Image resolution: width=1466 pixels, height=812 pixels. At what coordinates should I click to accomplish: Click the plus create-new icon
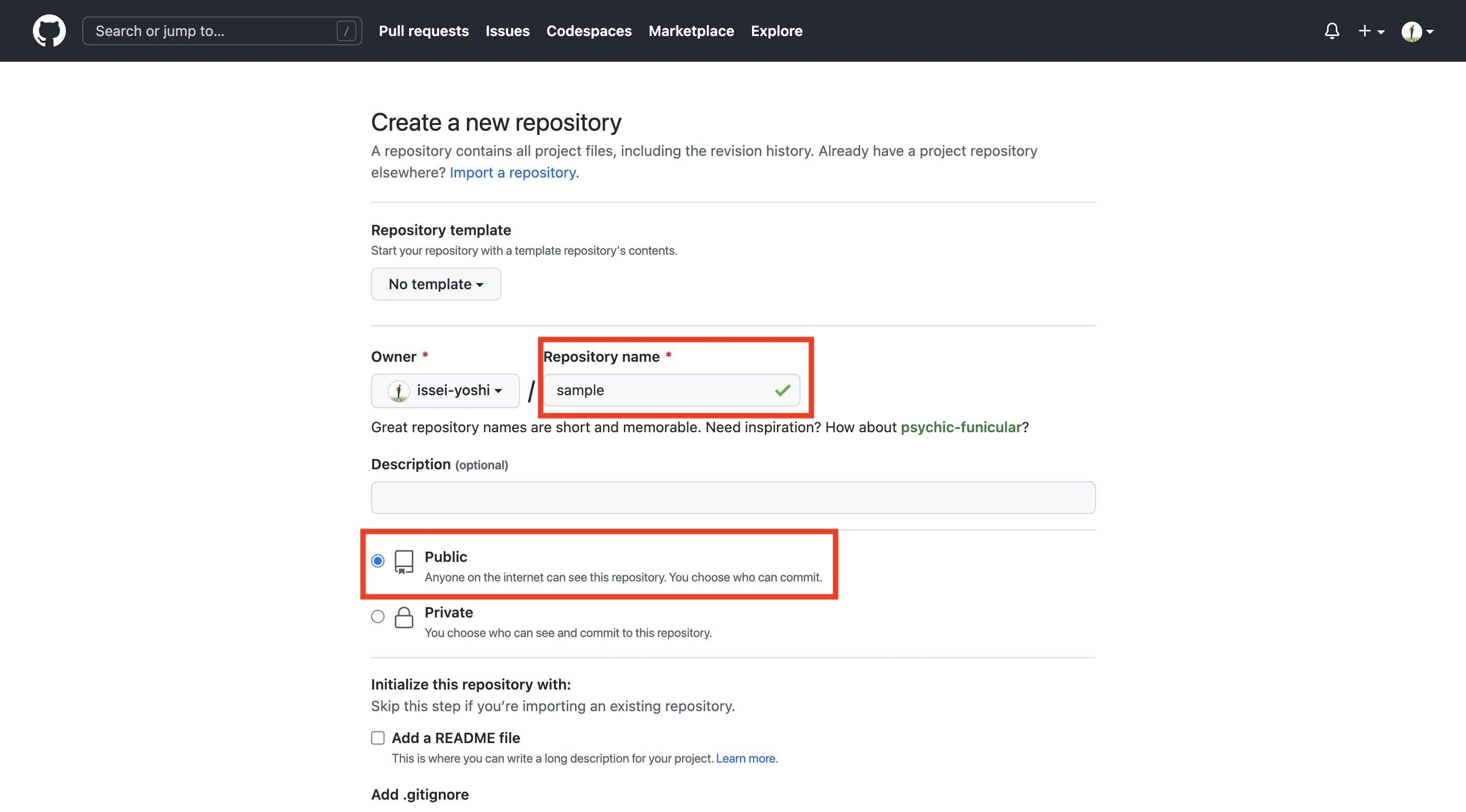coord(1364,31)
